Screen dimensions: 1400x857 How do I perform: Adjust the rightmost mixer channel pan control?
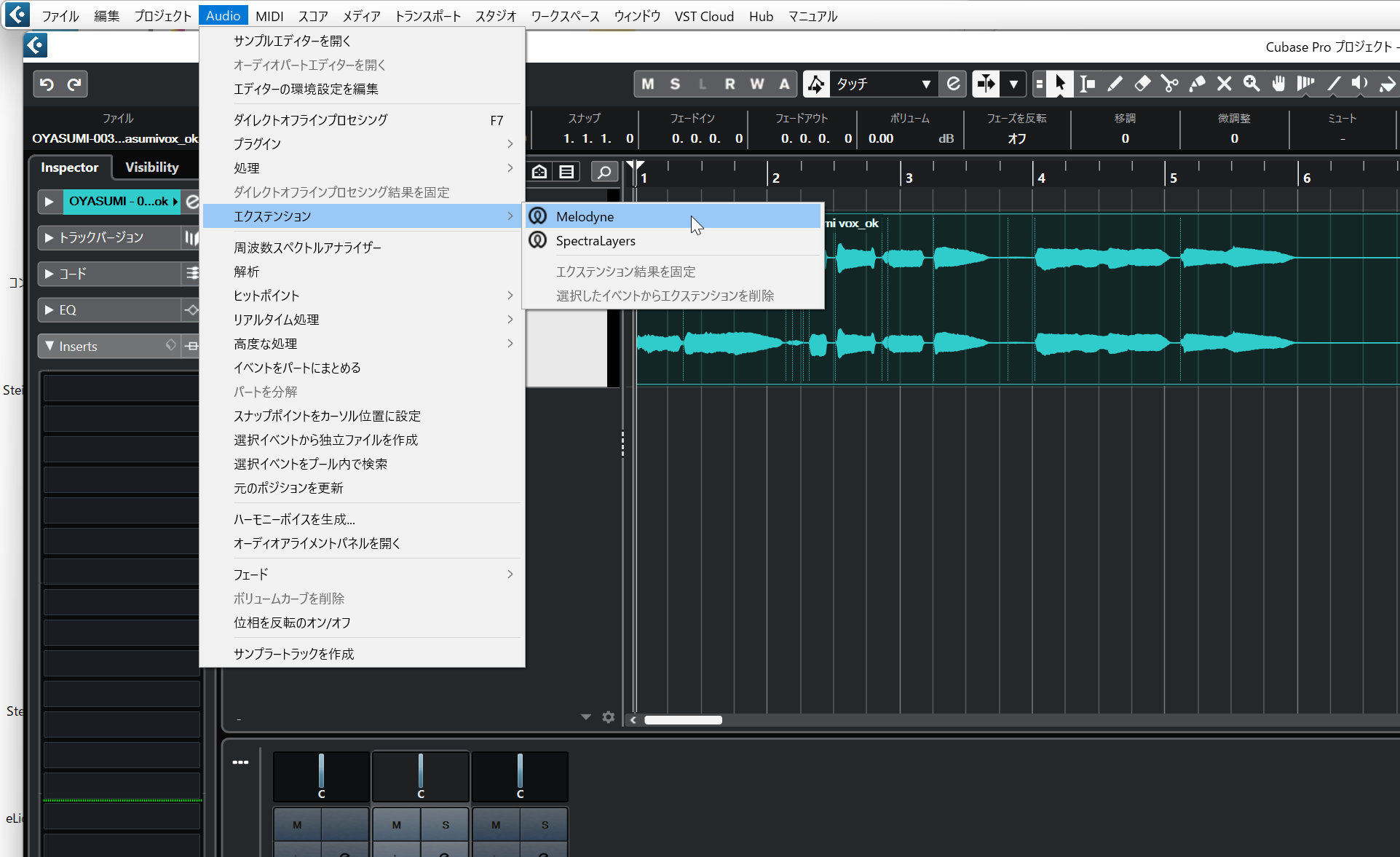click(520, 776)
